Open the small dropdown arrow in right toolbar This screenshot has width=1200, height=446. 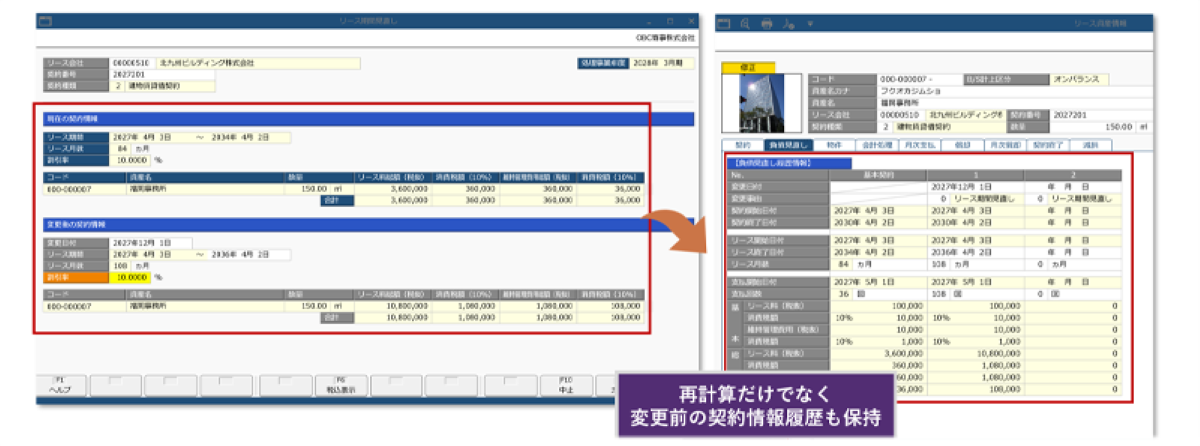click(x=810, y=22)
